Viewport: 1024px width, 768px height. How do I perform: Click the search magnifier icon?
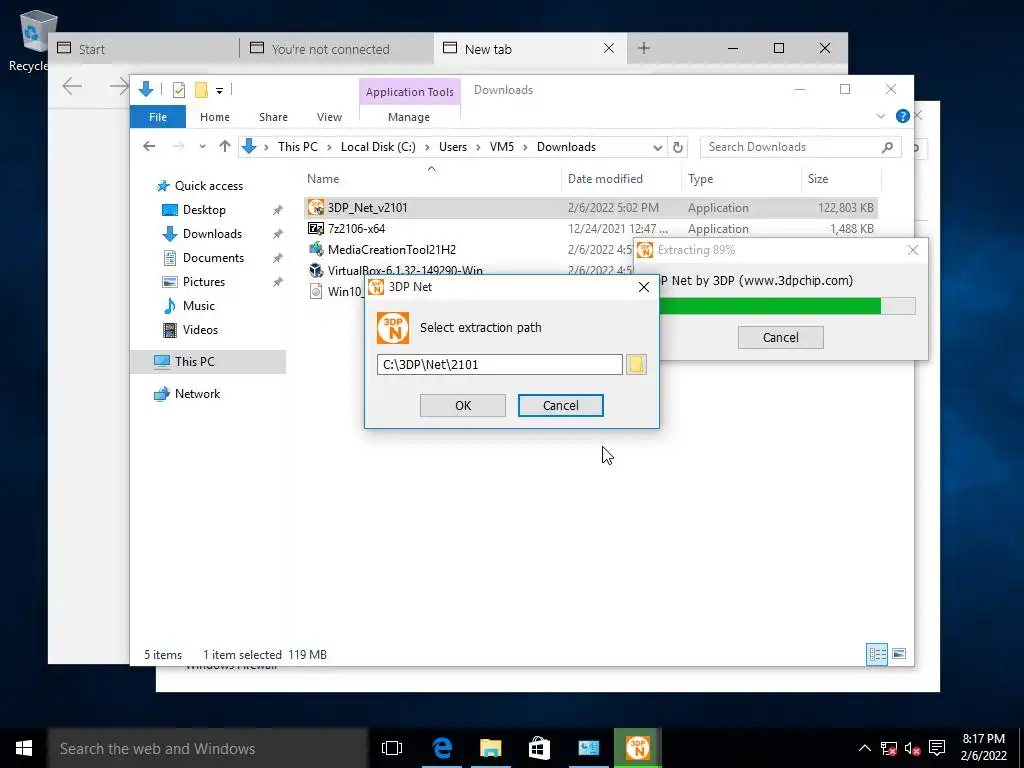click(887, 147)
